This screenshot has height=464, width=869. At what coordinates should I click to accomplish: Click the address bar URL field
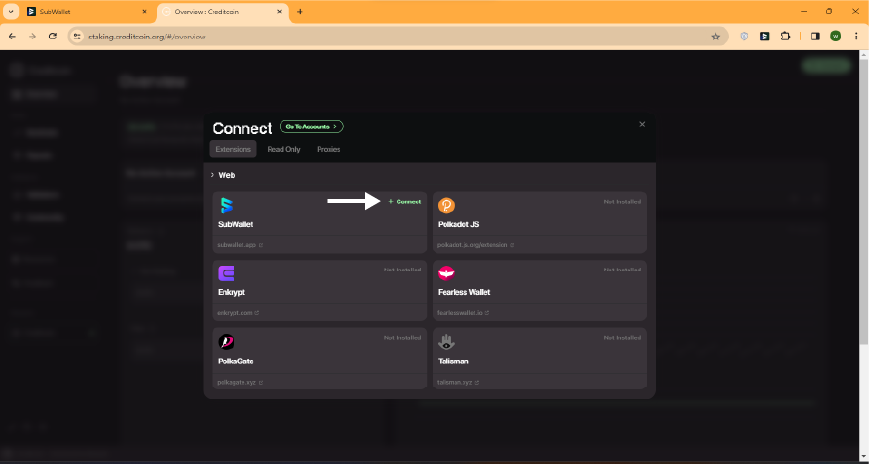388,37
